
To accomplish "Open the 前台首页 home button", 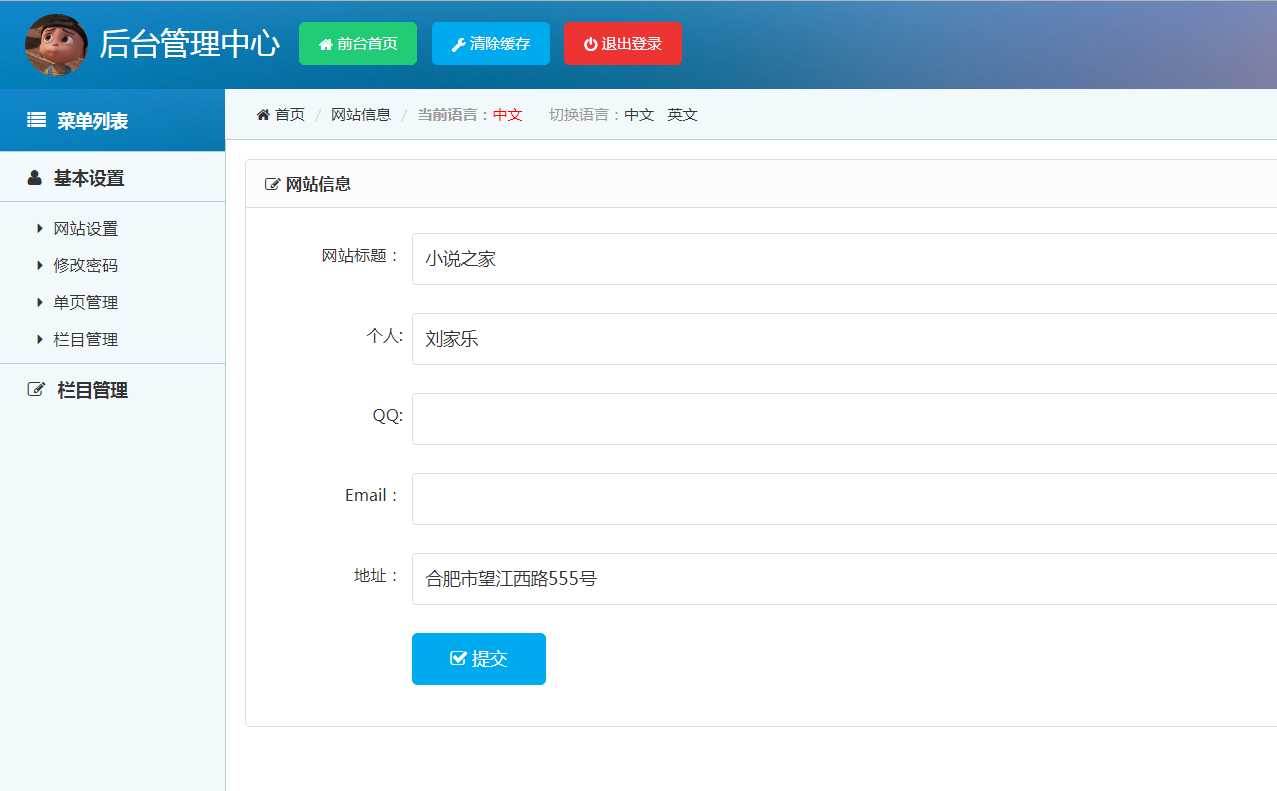I will point(357,44).
